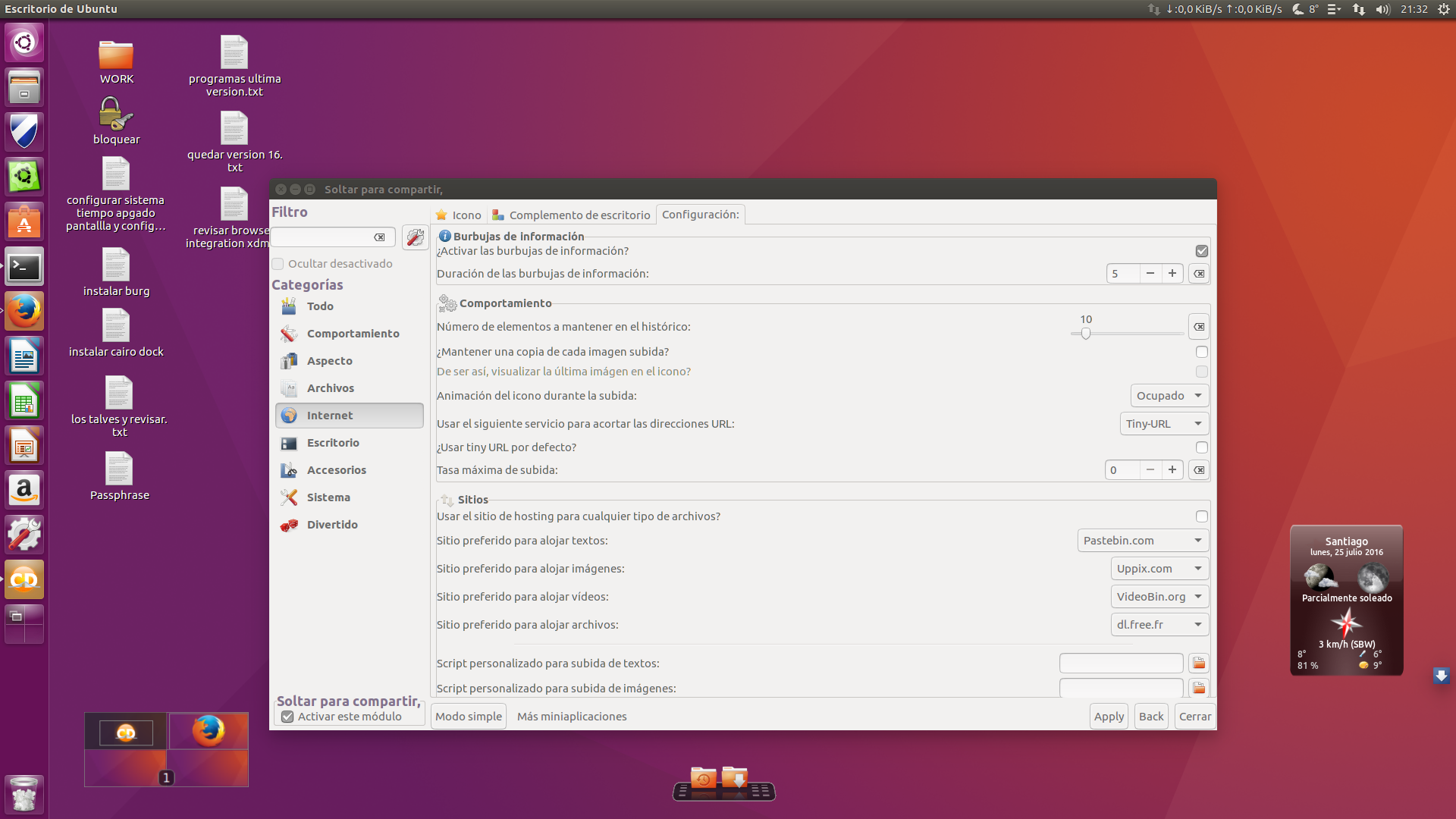Open Uppix.com image hosting dropdown
Viewport: 1456px width, 819px height.
click(1159, 569)
